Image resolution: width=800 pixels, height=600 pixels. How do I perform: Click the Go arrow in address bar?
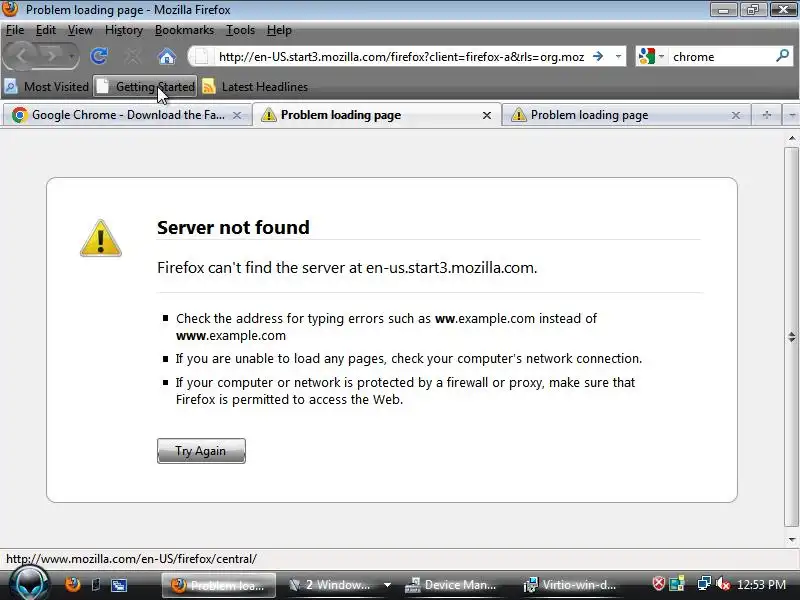(x=598, y=56)
